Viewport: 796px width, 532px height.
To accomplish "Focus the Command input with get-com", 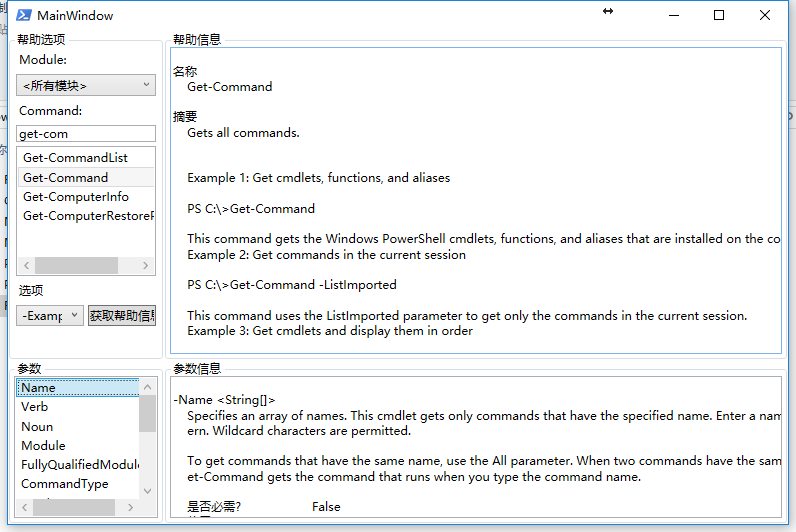I will tap(86, 134).
